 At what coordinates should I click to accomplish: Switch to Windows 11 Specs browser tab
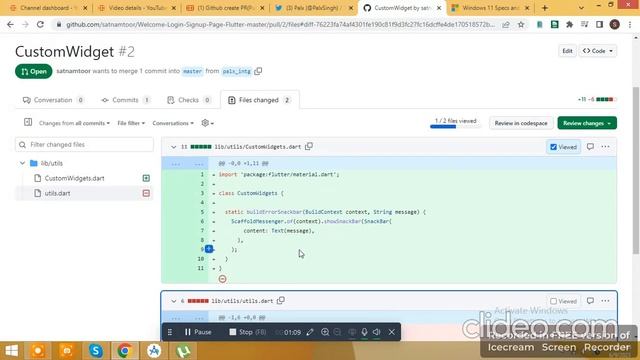(490, 8)
